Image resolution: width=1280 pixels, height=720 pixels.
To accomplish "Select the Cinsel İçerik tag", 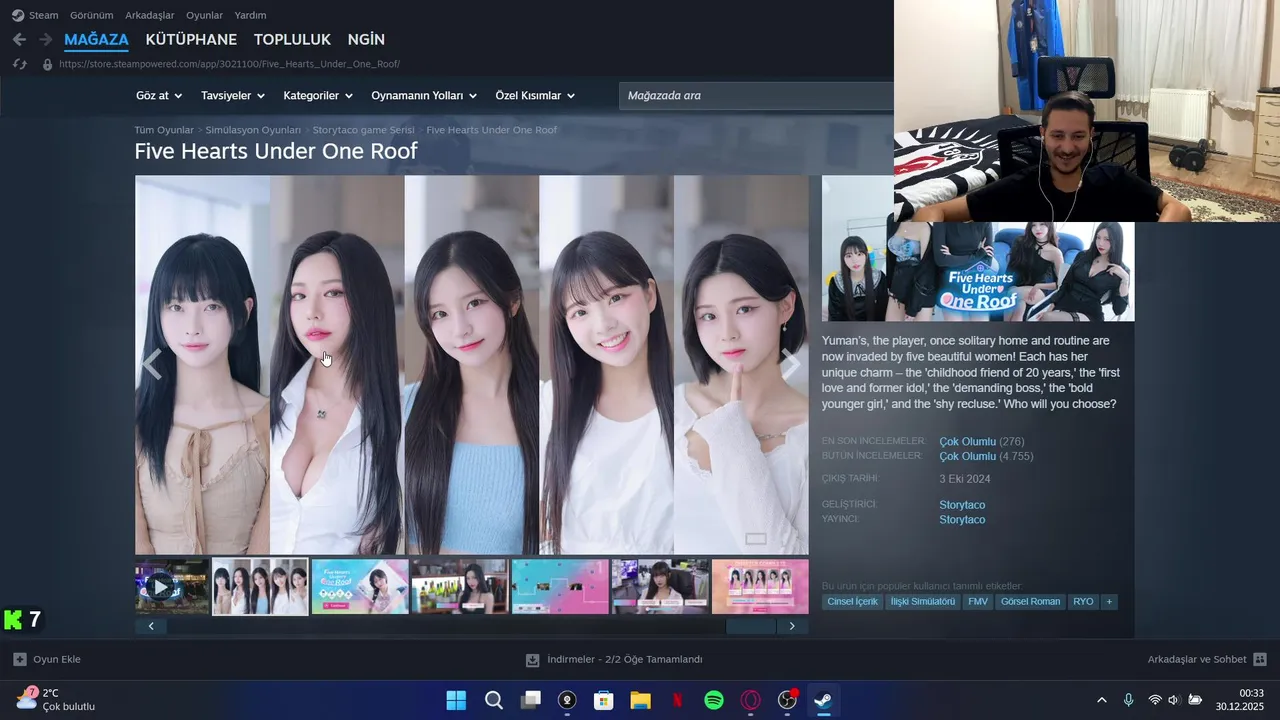I will 852,602.
